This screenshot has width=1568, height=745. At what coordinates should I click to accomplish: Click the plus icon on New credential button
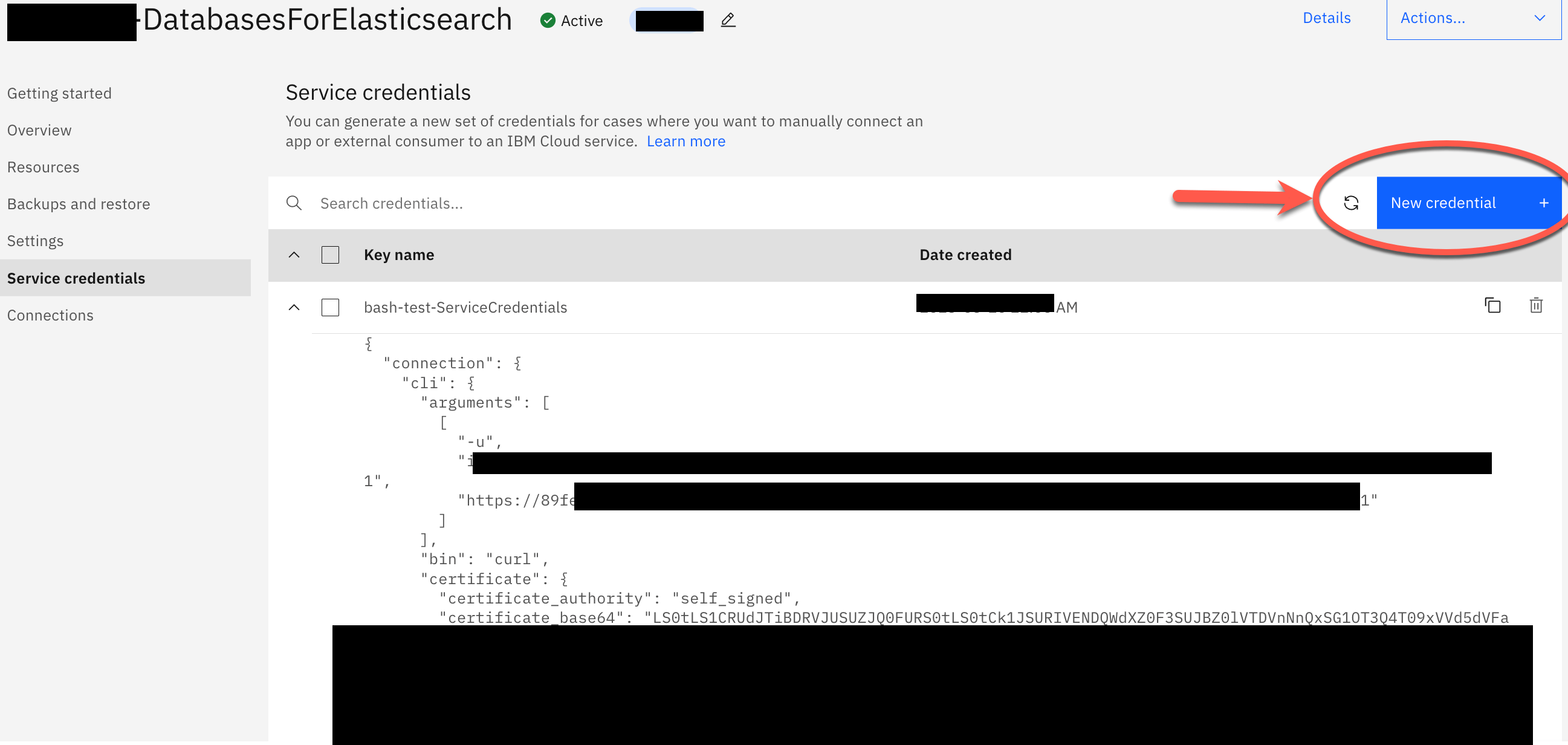tap(1544, 203)
